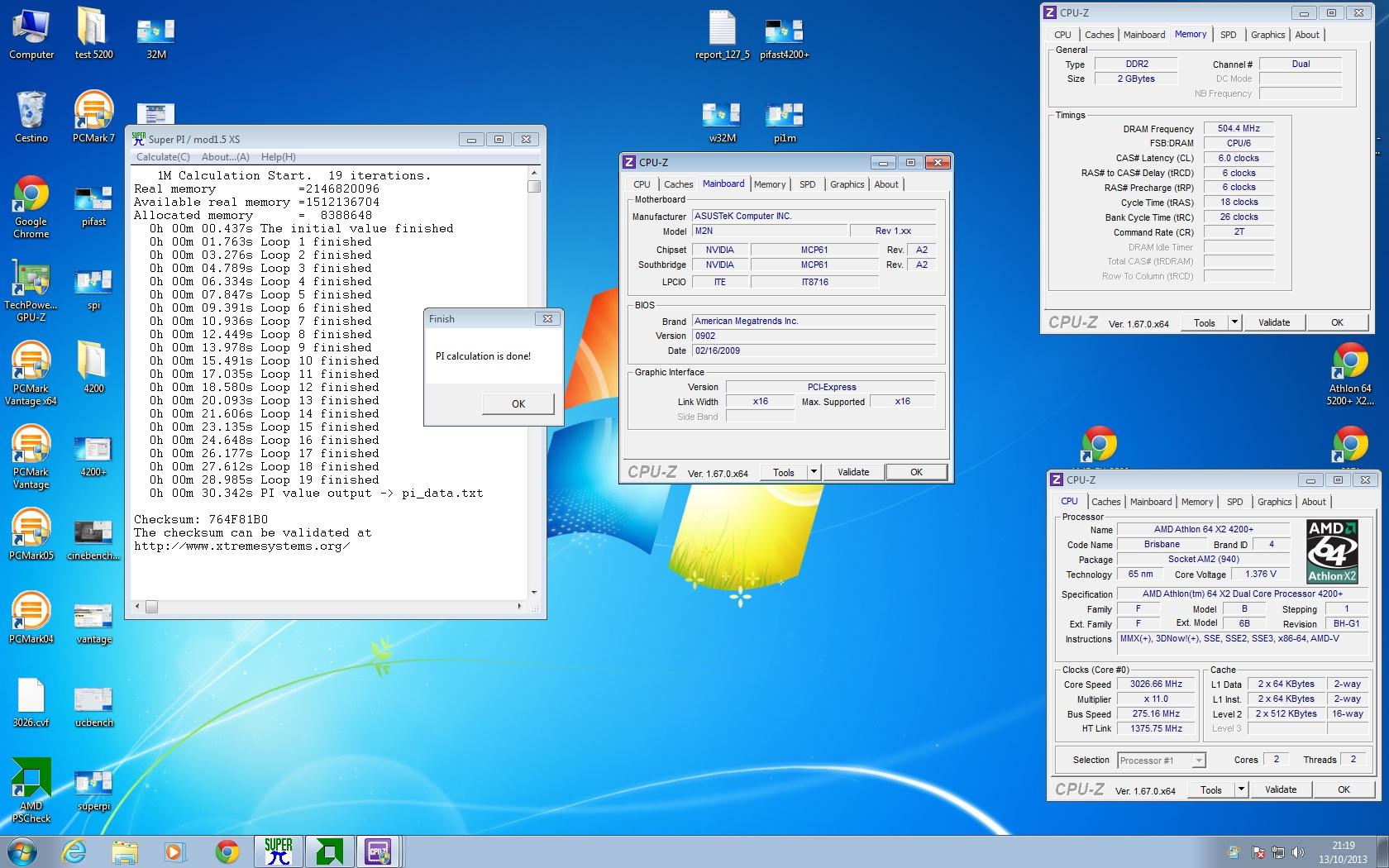The width and height of the screenshot is (1389, 868).
Task: Click the DRAM Frequency value field
Action: (x=1239, y=128)
